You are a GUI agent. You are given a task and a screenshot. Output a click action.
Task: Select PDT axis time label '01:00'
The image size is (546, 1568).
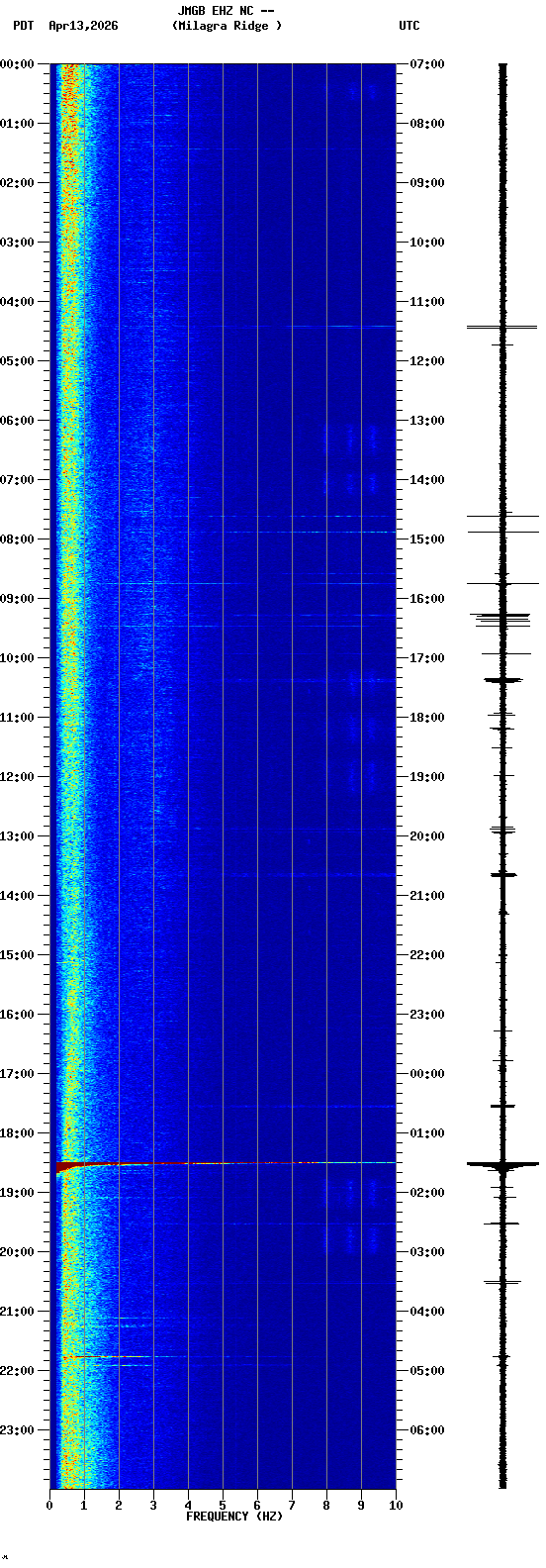pyautogui.click(x=17, y=124)
